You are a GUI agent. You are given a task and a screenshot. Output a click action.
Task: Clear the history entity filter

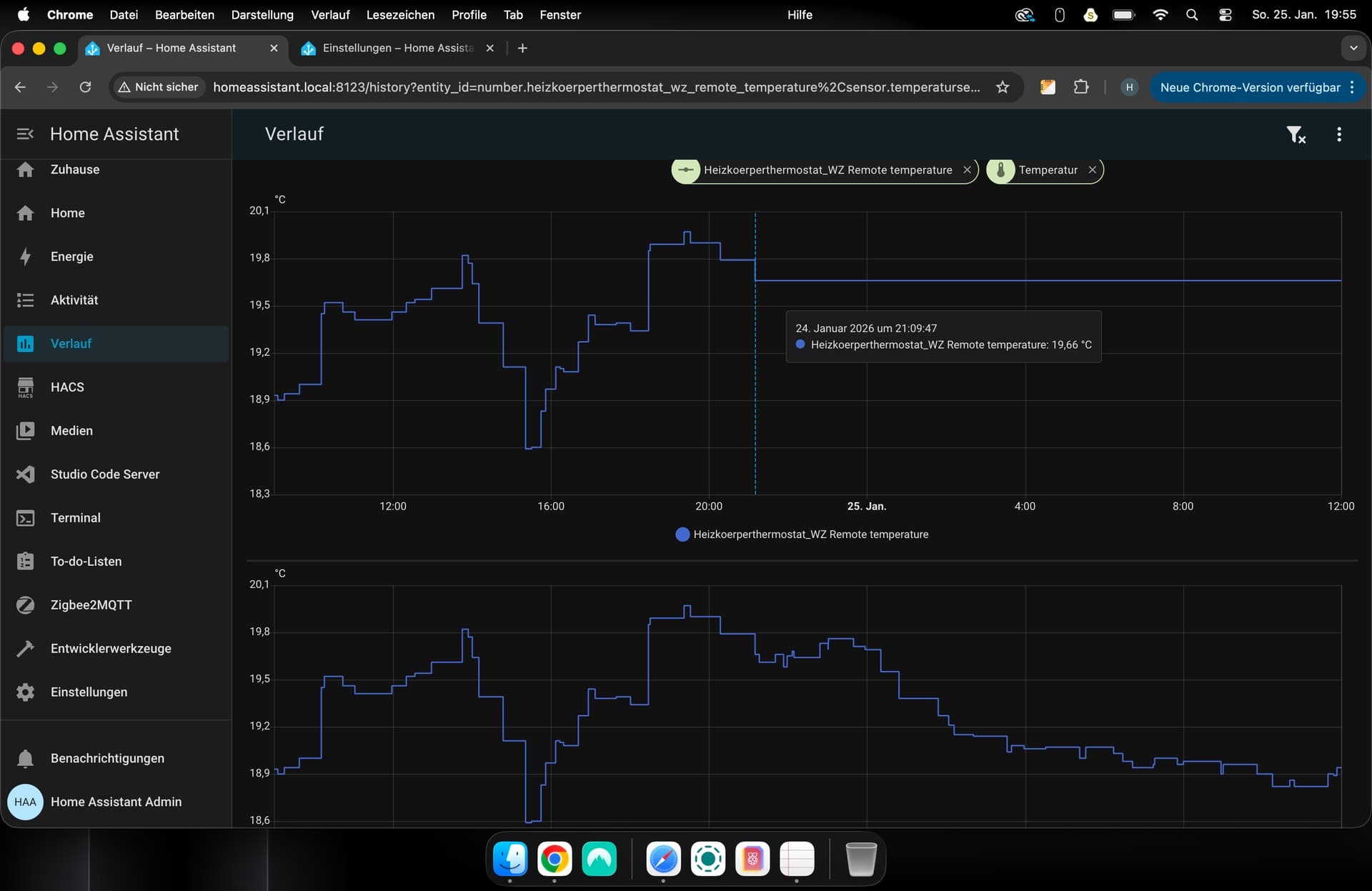1296,134
